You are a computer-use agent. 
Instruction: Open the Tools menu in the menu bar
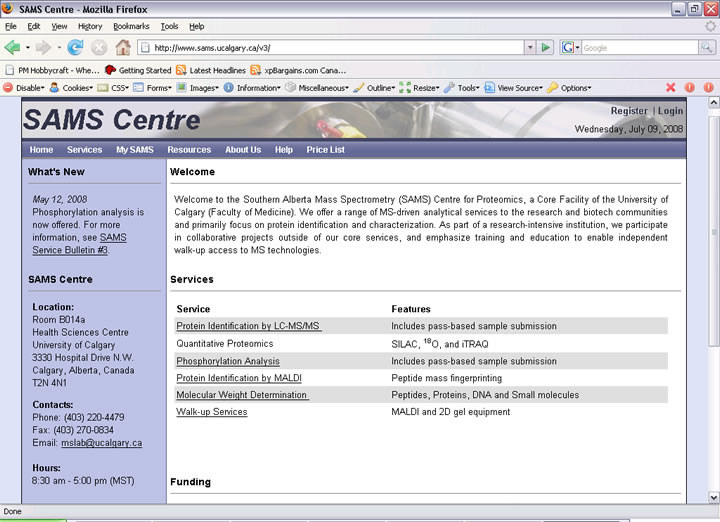coord(169,26)
